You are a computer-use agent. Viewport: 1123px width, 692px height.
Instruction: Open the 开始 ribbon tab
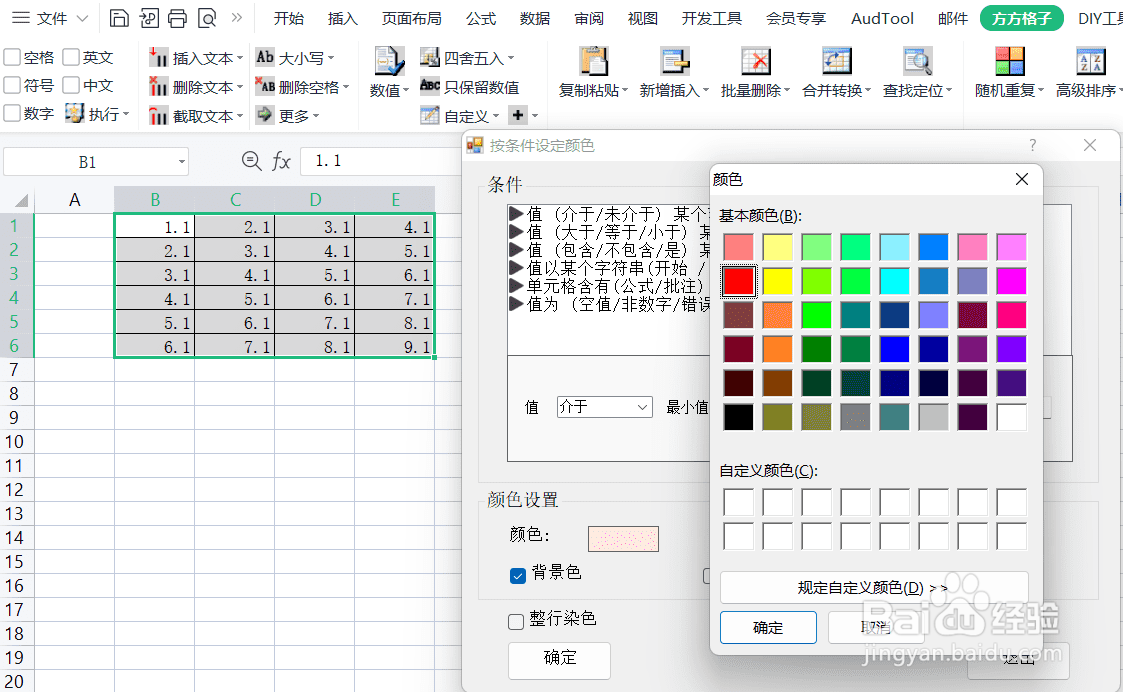289,18
